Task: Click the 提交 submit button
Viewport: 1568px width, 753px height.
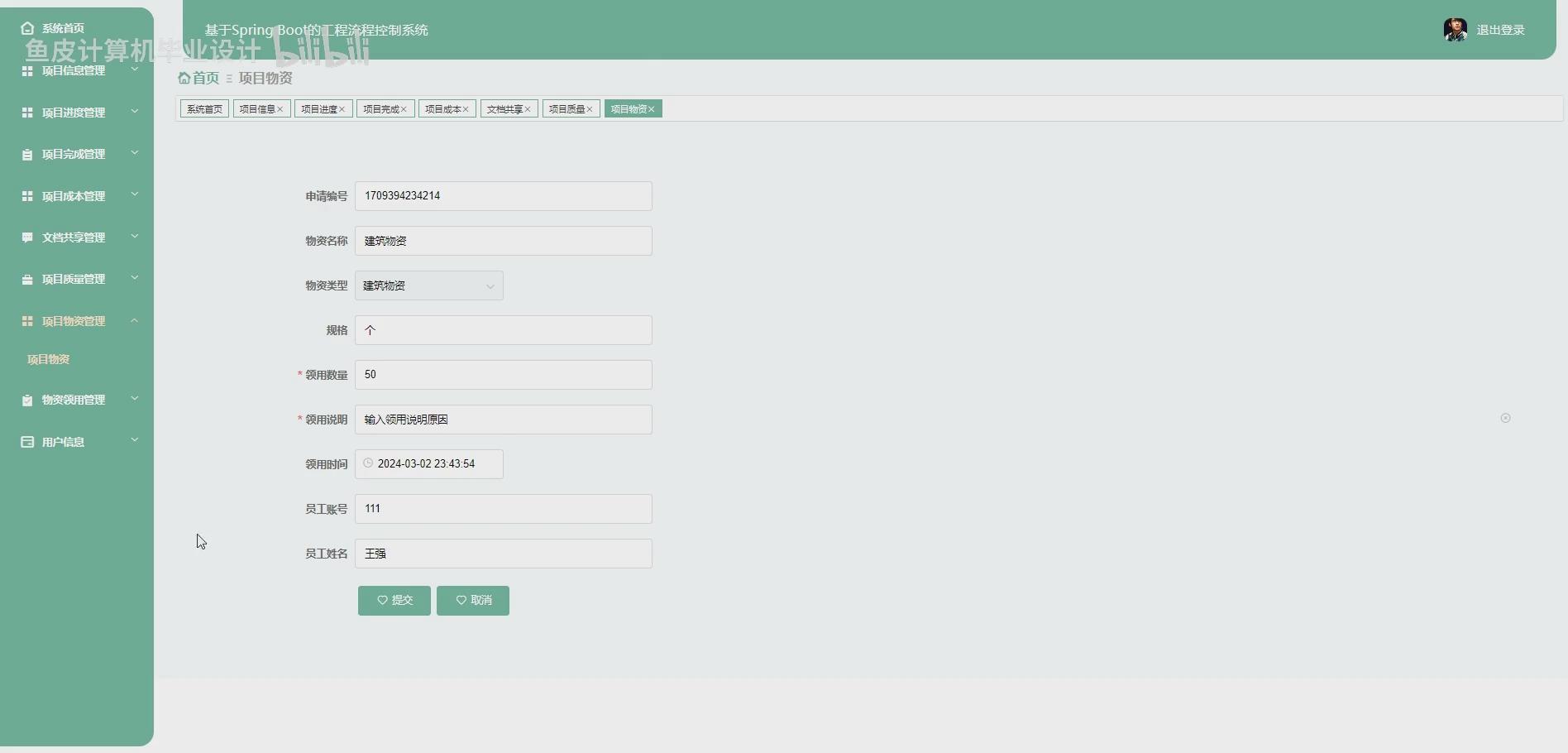Action: tap(394, 601)
